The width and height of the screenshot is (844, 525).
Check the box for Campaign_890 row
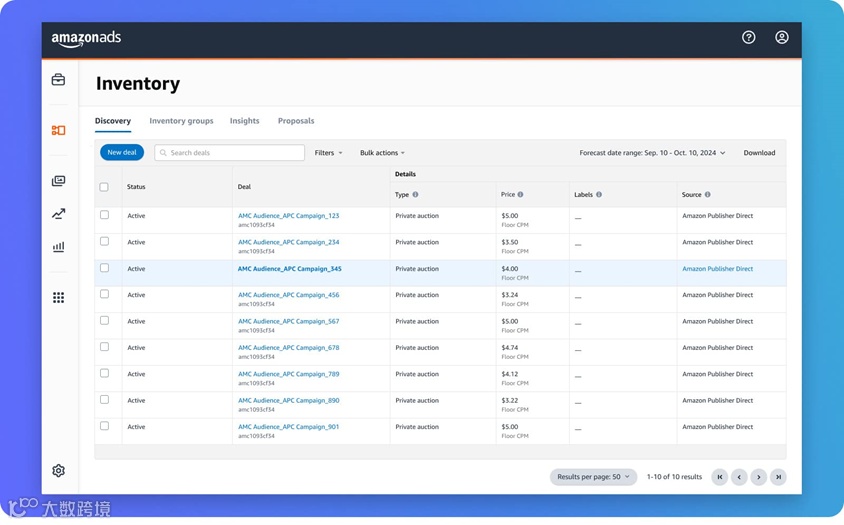click(x=104, y=400)
